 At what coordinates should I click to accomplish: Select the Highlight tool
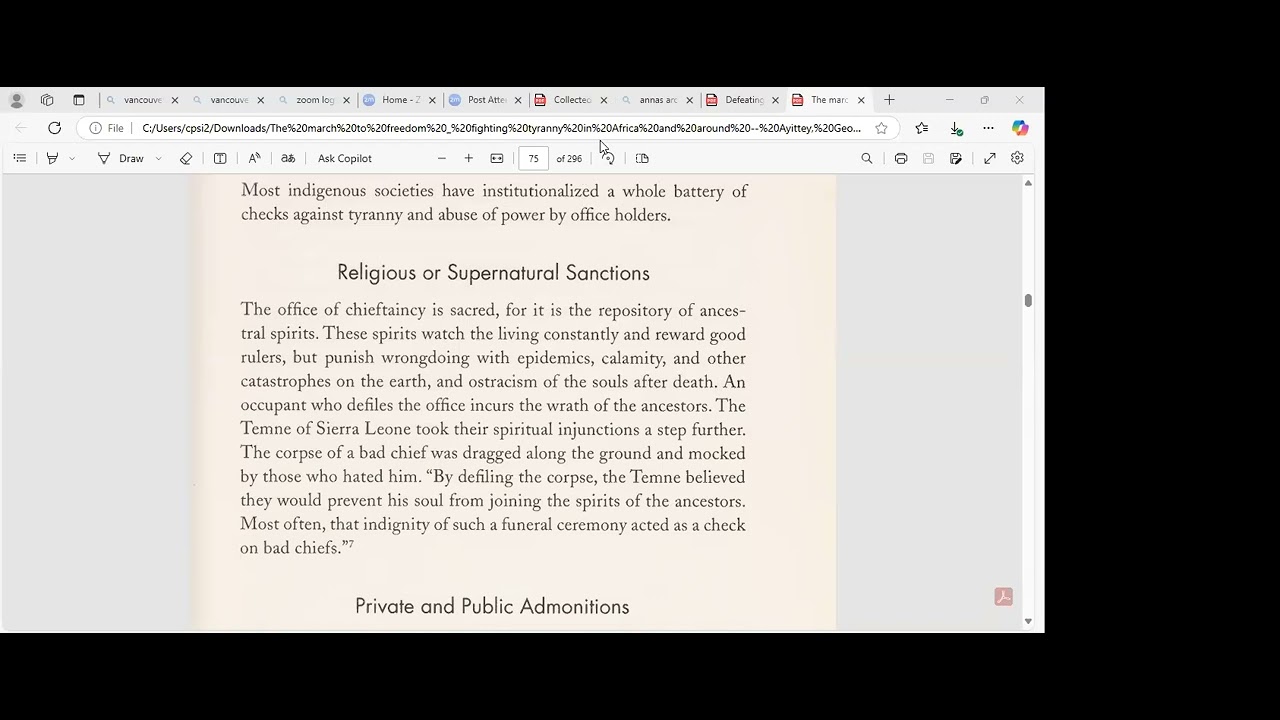click(52, 158)
